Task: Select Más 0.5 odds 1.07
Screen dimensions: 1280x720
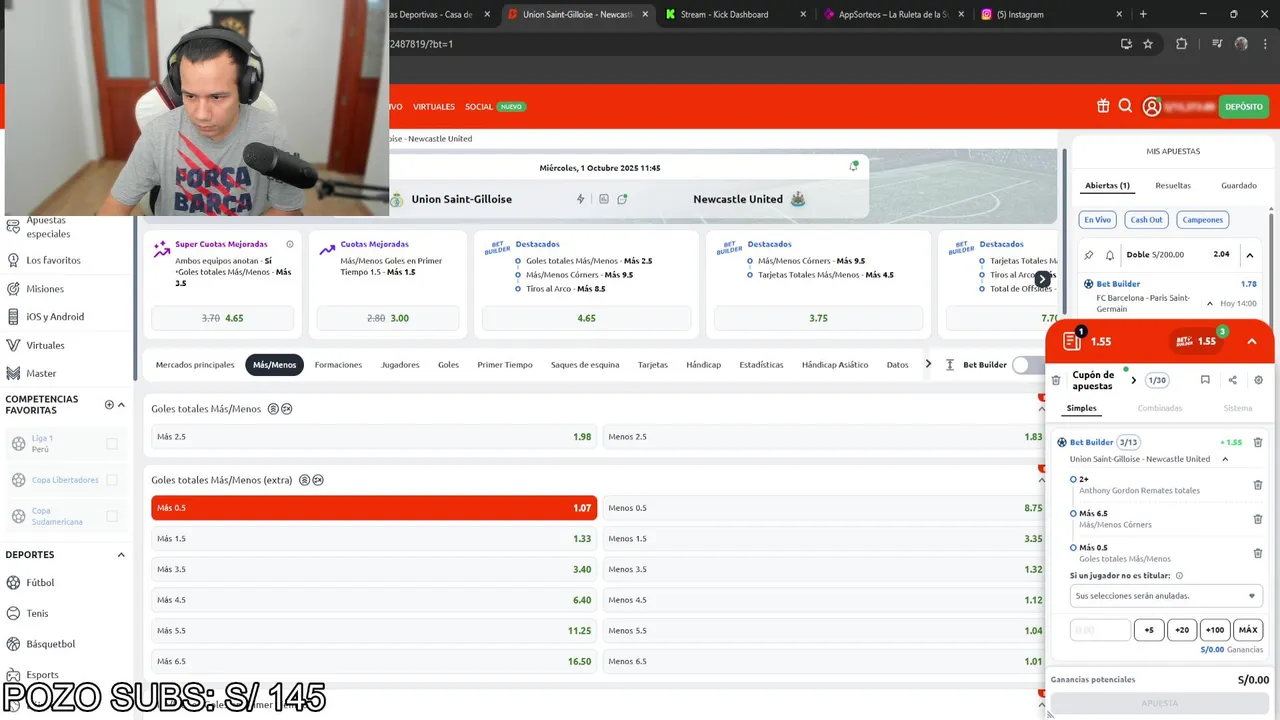Action: point(374,508)
